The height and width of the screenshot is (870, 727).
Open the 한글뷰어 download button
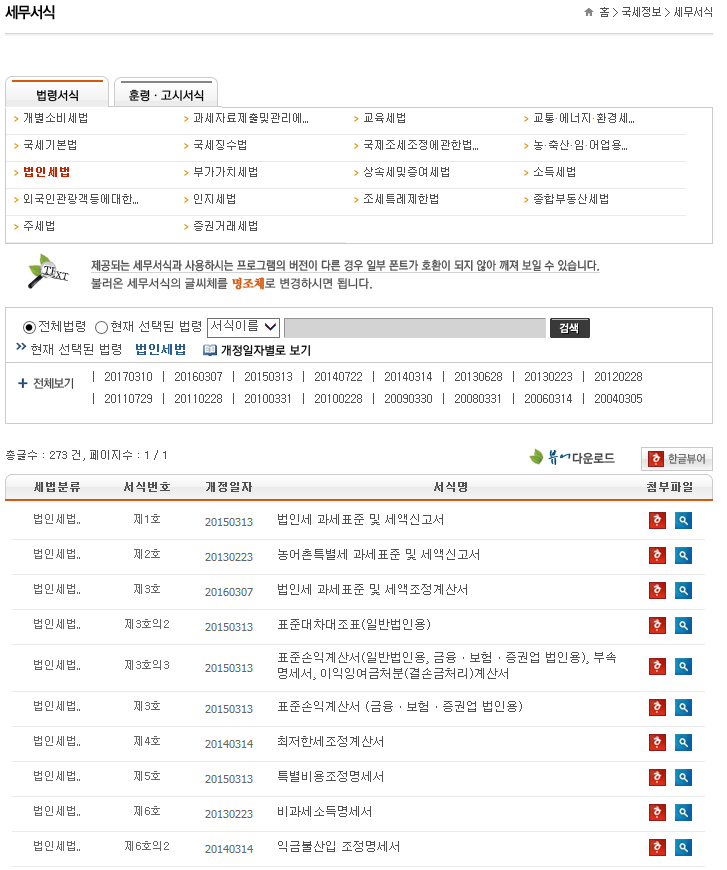click(677, 459)
